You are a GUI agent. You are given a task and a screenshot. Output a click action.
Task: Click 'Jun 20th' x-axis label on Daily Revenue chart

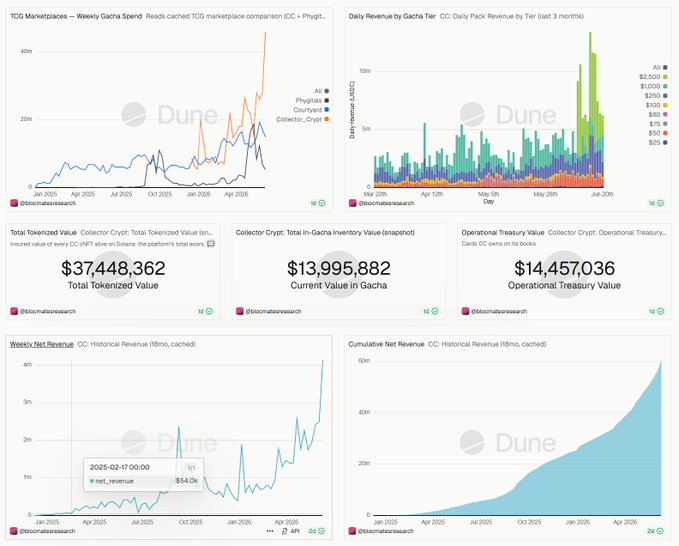point(602,194)
